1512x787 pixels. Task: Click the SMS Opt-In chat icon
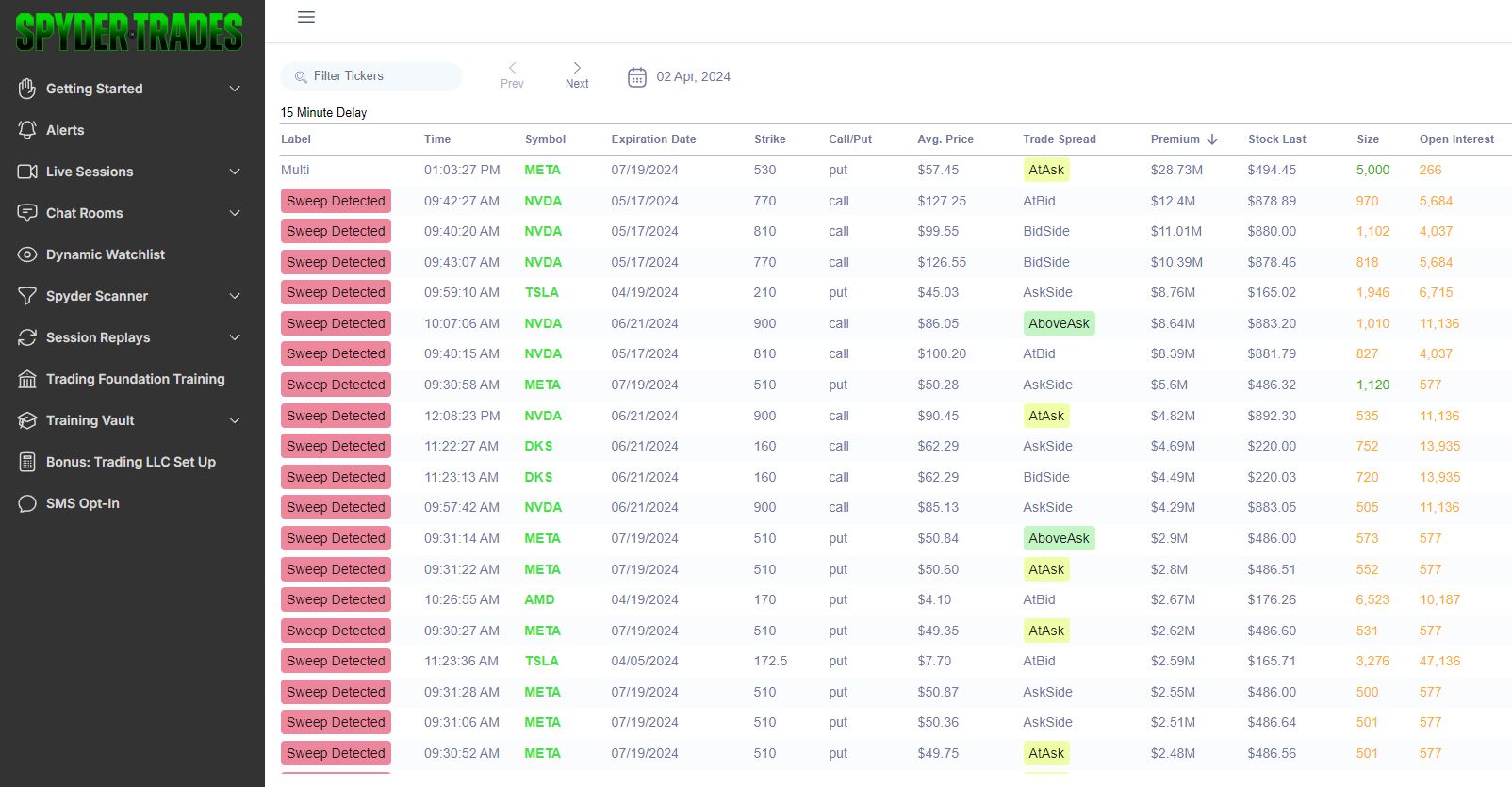[x=27, y=503]
